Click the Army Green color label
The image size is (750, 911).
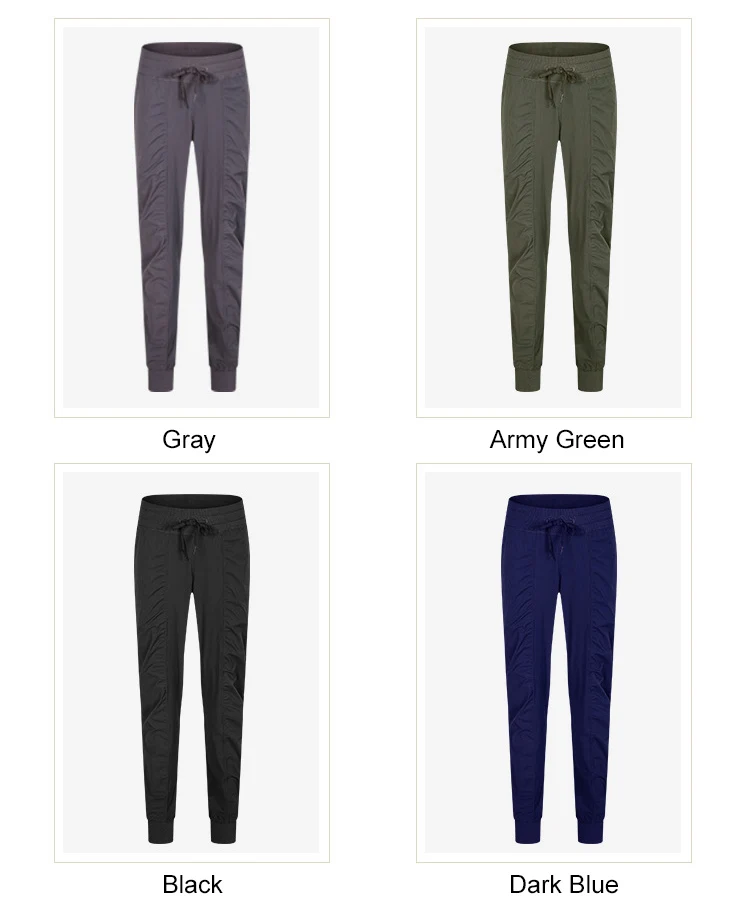[x=557, y=440]
